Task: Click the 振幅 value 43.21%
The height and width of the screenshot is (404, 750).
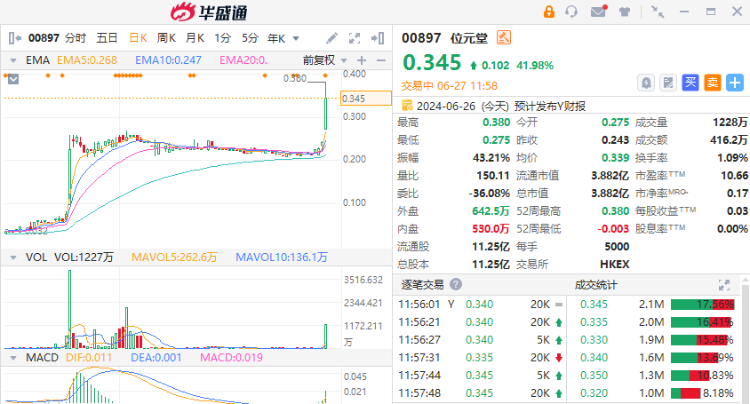Action: [x=491, y=158]
